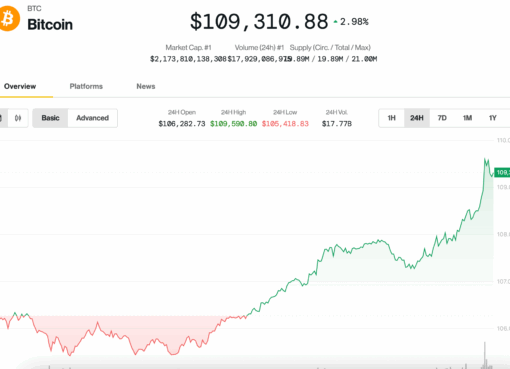The height and width of the screenshot is (369, 510).
Task: Click the Volume (24h) #1 label
Action: [259, 47]
